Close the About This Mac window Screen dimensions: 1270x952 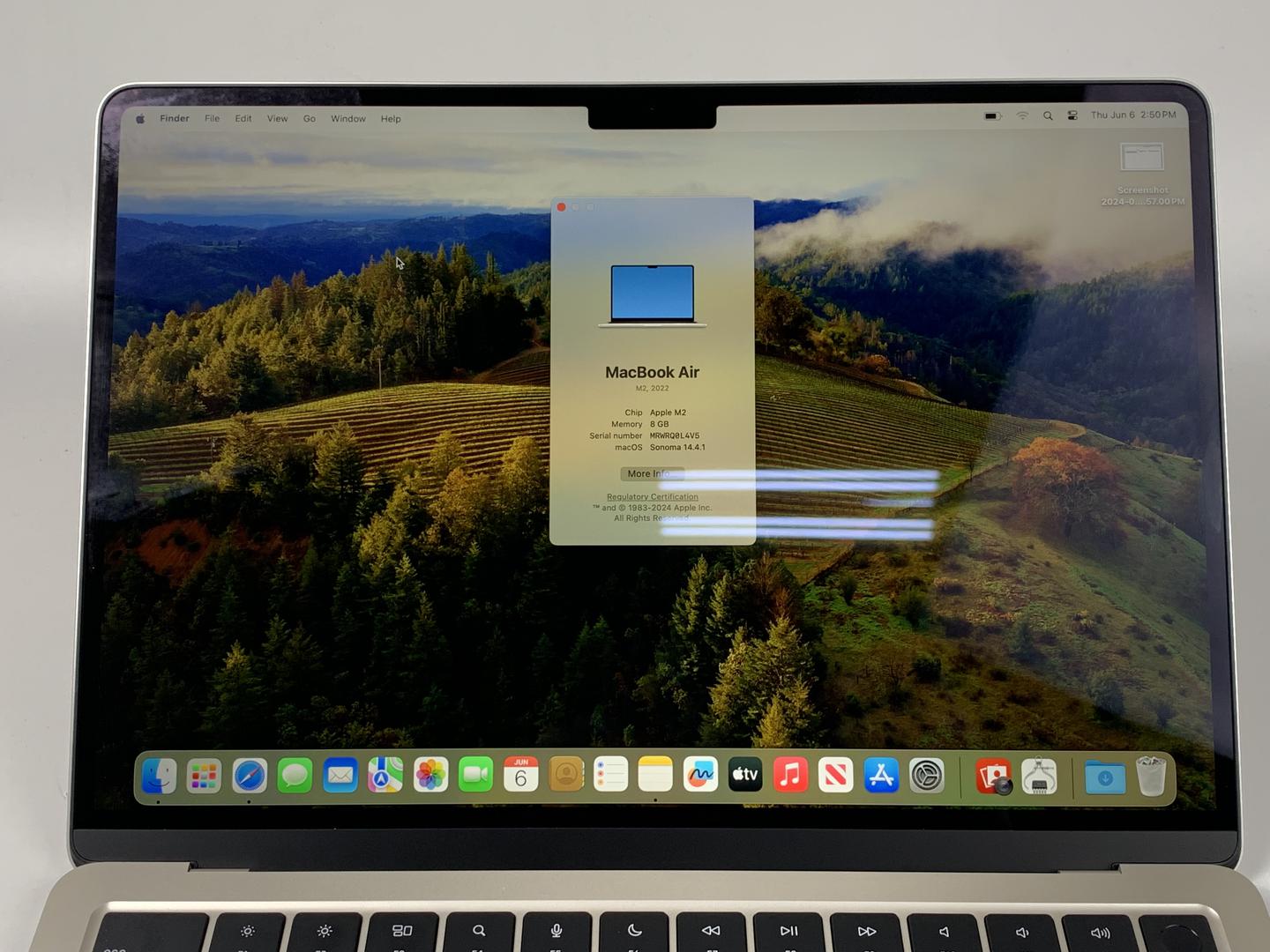tap(562, 207)
